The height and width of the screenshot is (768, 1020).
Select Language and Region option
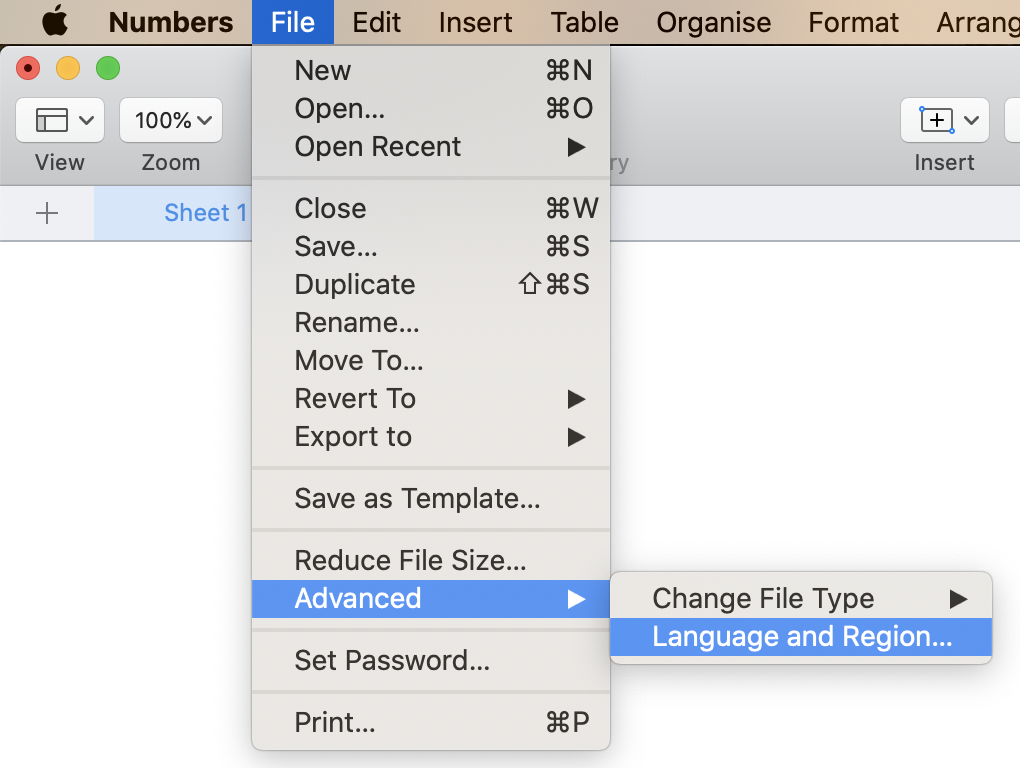[801, 637]
